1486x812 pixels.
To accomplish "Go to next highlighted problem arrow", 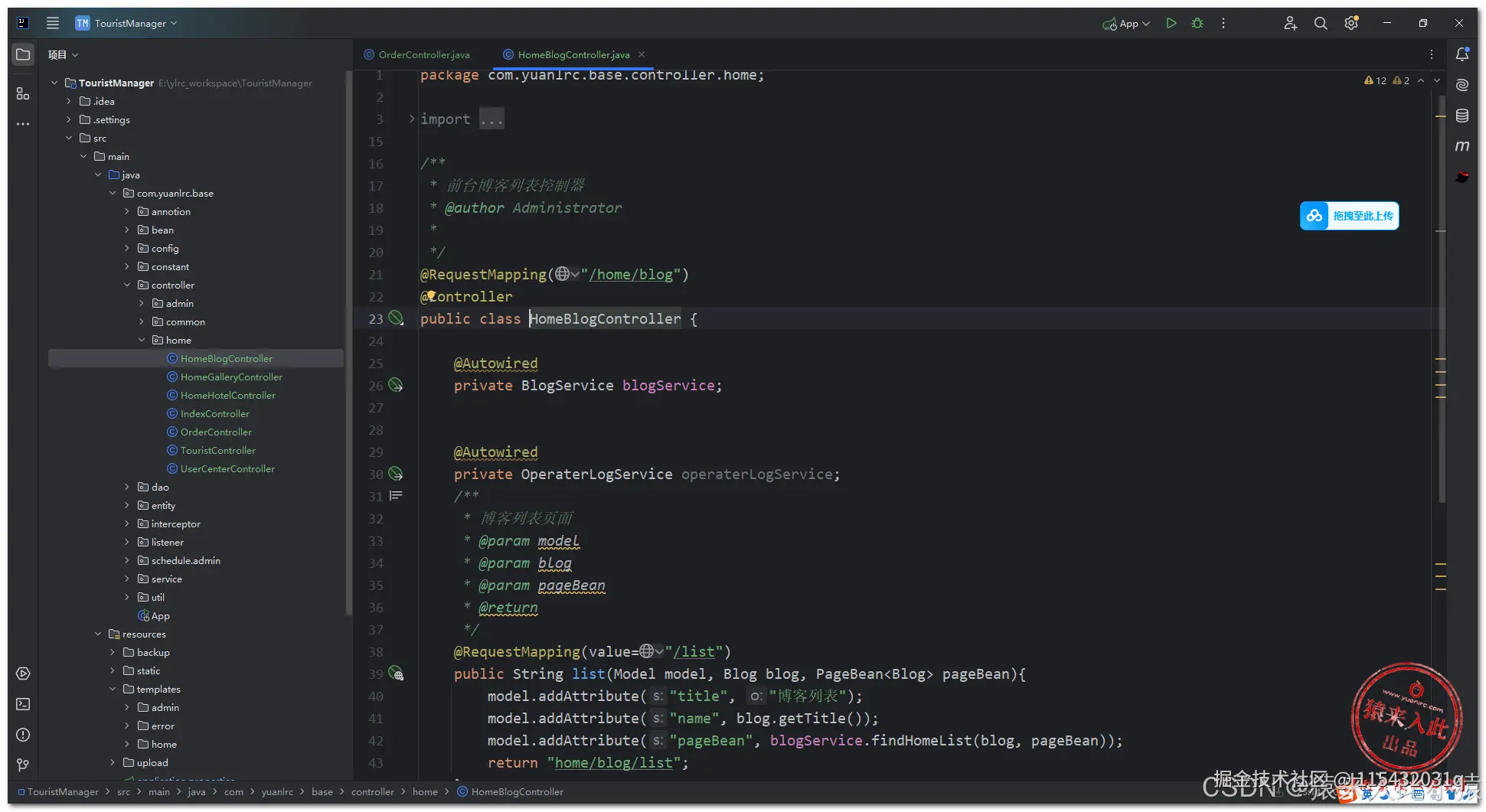I will 1437,80.
